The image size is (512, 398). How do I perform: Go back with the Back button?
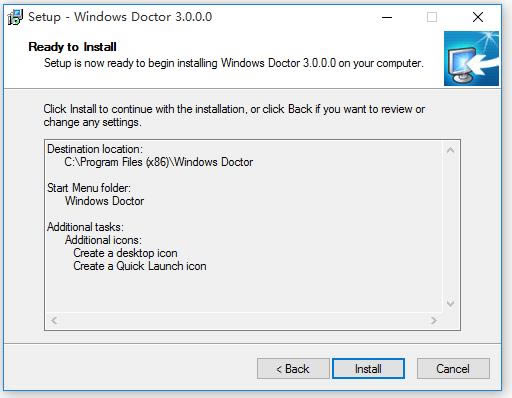pos(293,369)
